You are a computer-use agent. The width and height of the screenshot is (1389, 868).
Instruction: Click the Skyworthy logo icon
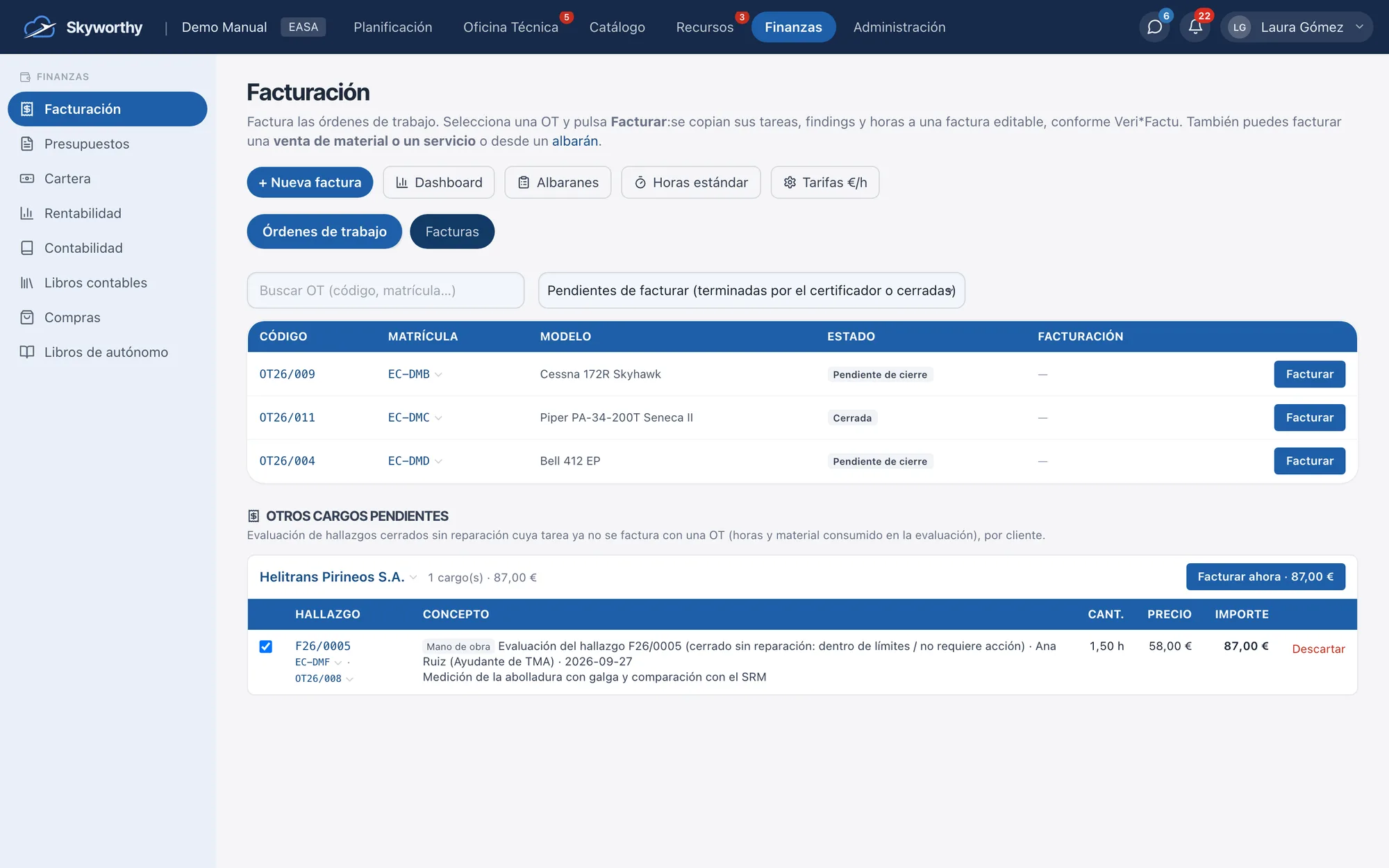coord(40,27)
